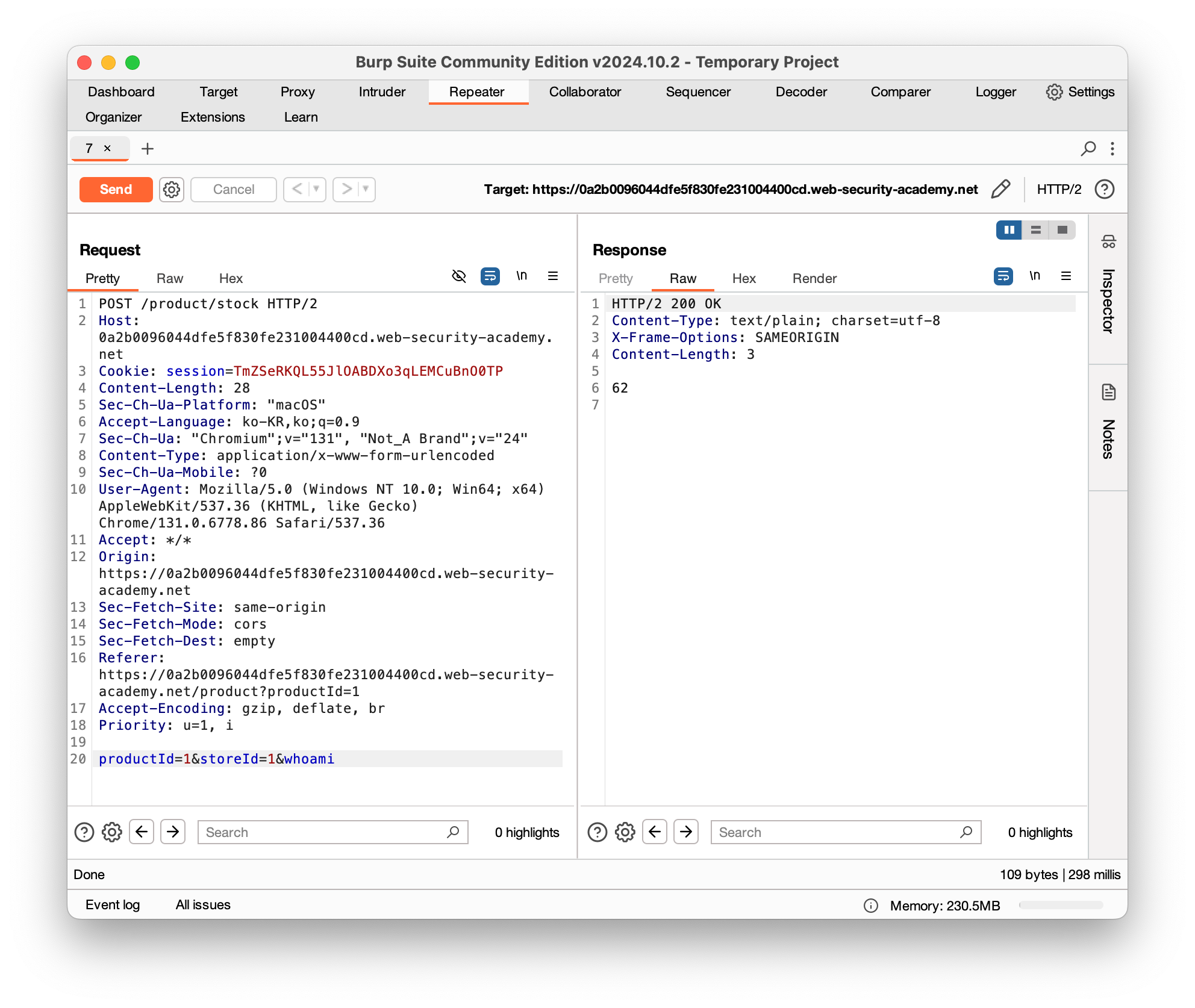
Task: Open the Event log
Action: coord(113,905)
